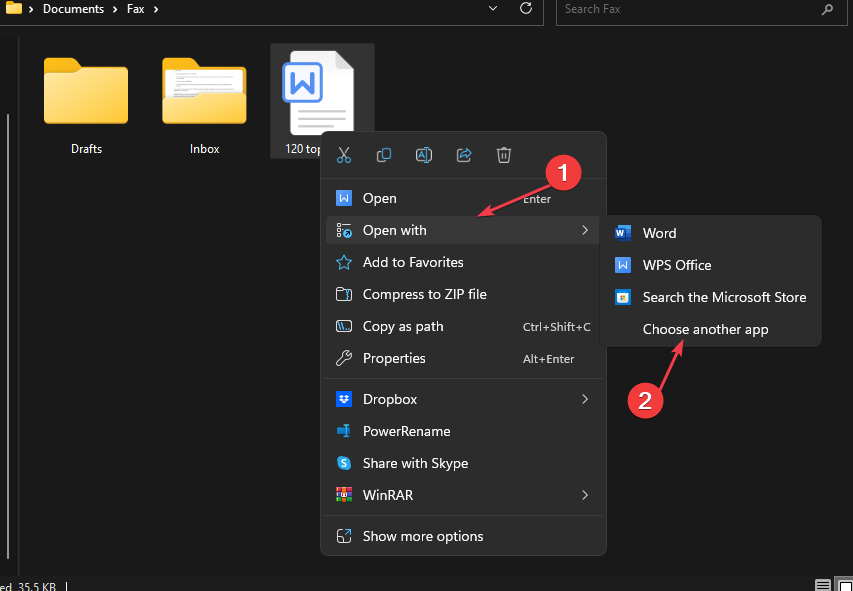Screen dimensions: 853x591
Task: Click the refresh button by address bar
Action: (526, 9)
